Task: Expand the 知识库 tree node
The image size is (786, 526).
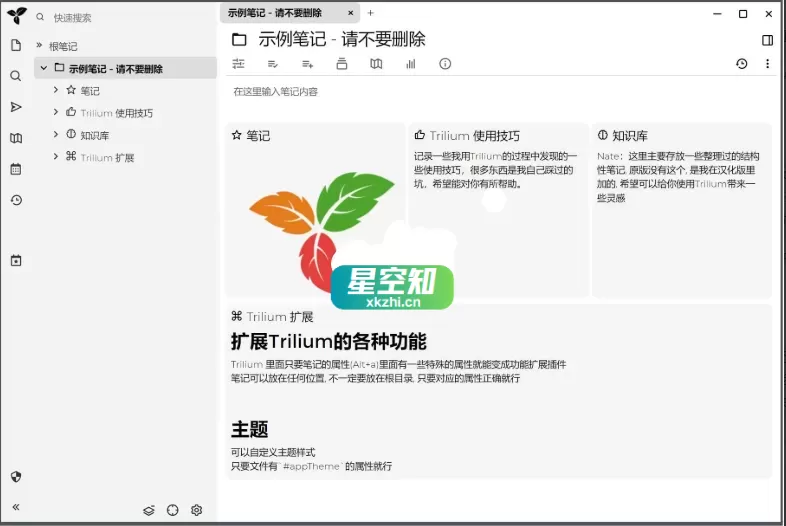Action: (x=56, y=134)
